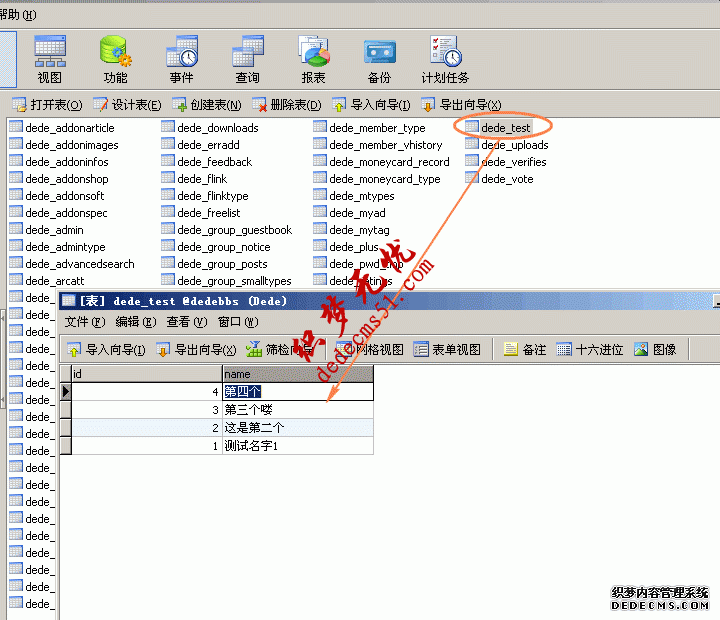The width and height of the screenshot is (720, 620).
Task: Click 创建表 (Create Table) button
Action: (207, 104)
